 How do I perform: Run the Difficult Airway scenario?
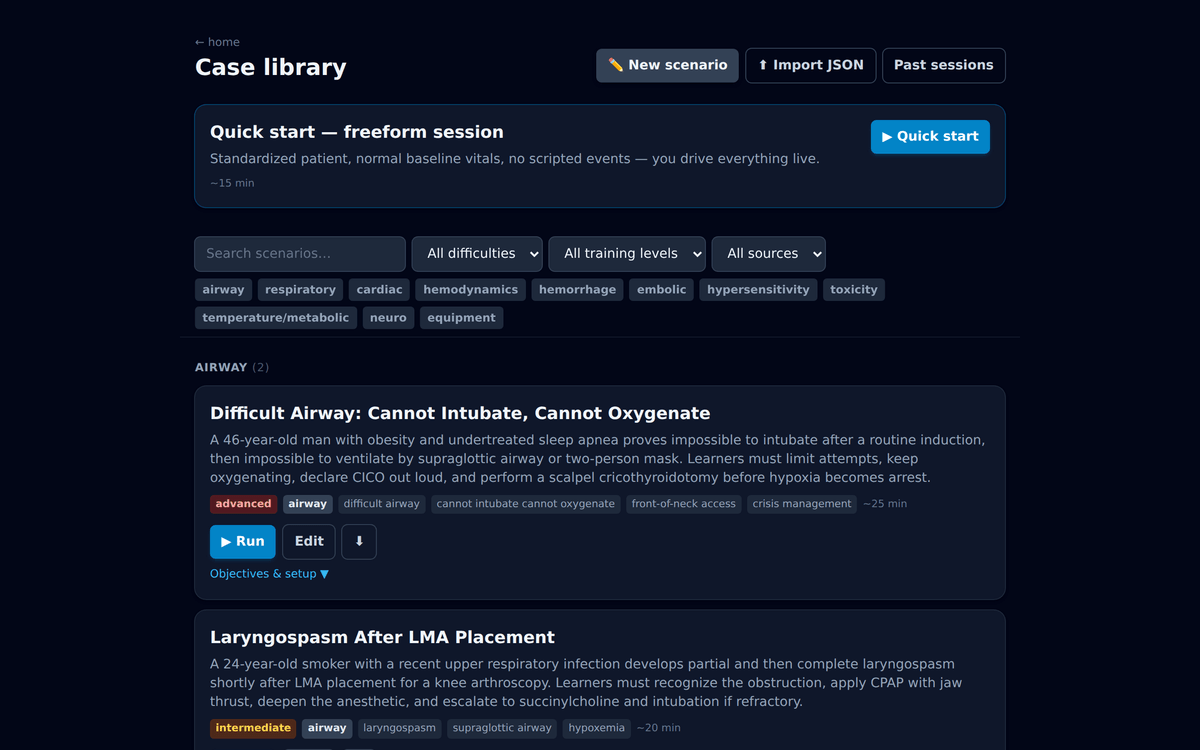[243, 541]
